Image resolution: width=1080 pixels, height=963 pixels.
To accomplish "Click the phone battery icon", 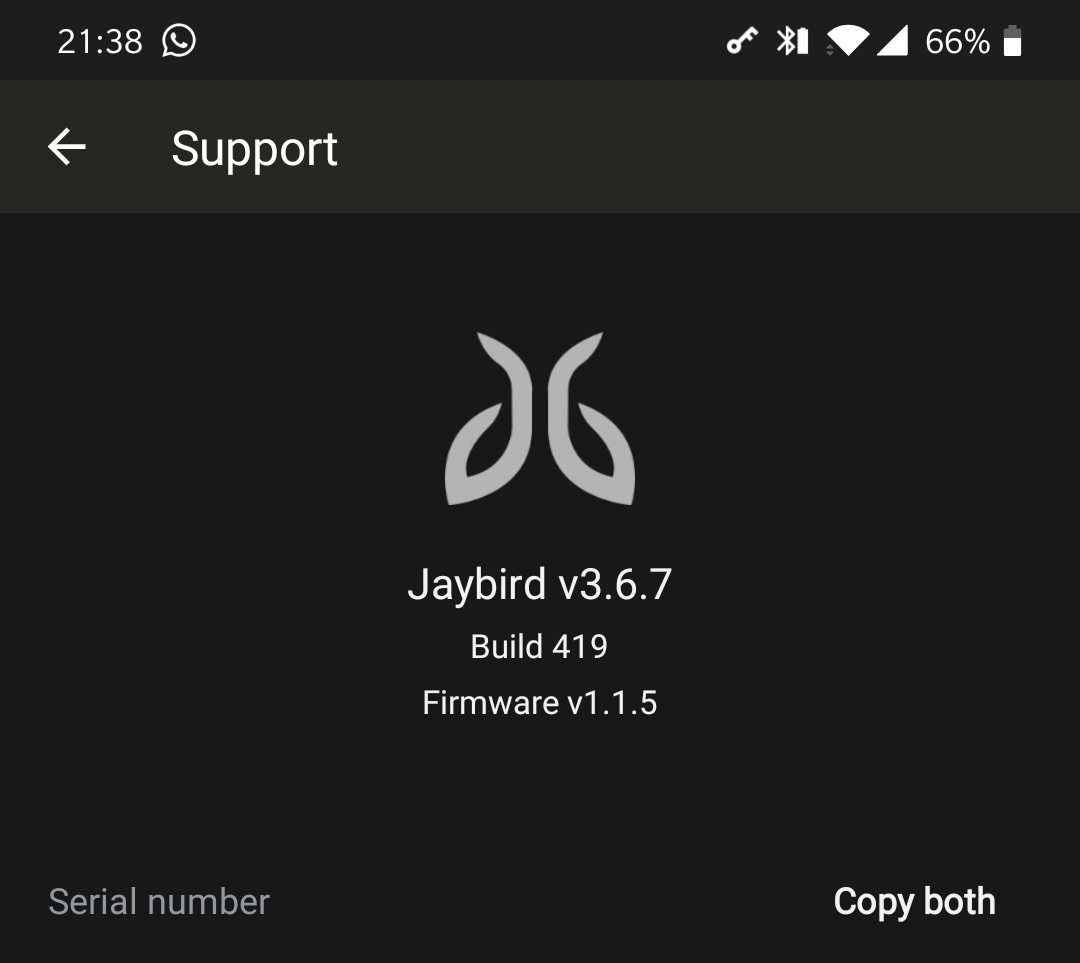I will click(x=1012, y=41).
